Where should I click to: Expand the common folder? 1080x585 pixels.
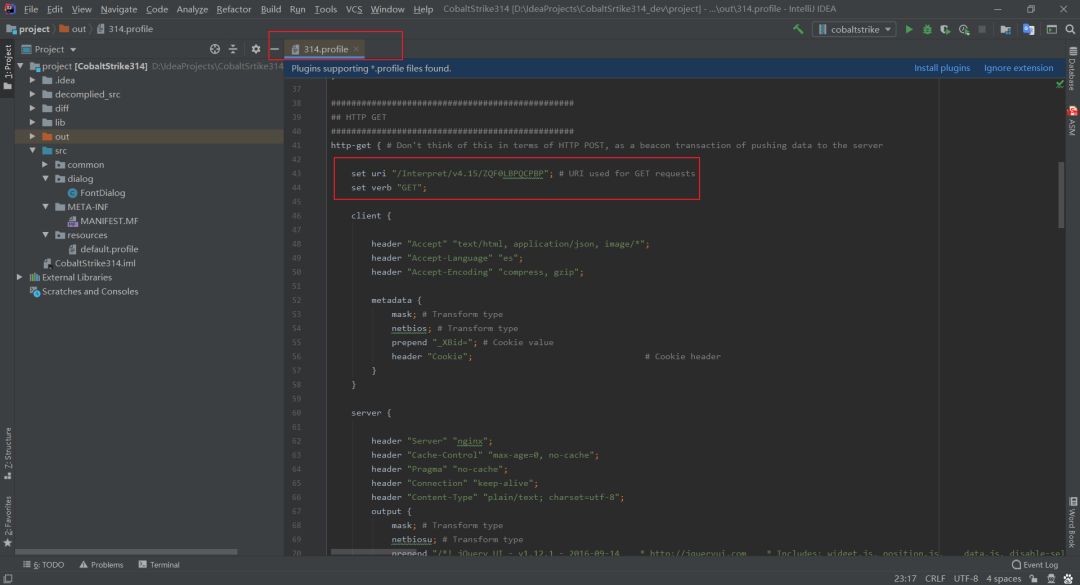click(x=45, y=165)
